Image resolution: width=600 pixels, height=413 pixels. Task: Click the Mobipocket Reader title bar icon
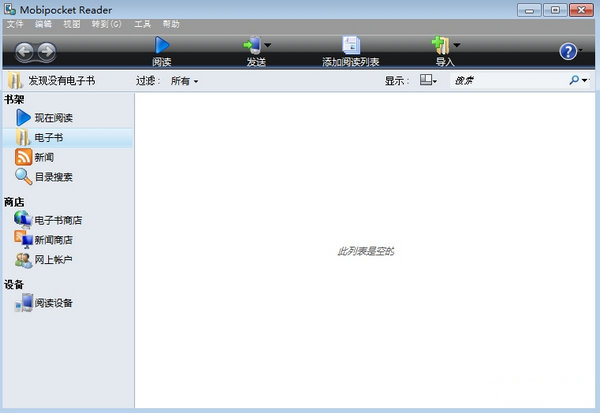tap(10, 9)
